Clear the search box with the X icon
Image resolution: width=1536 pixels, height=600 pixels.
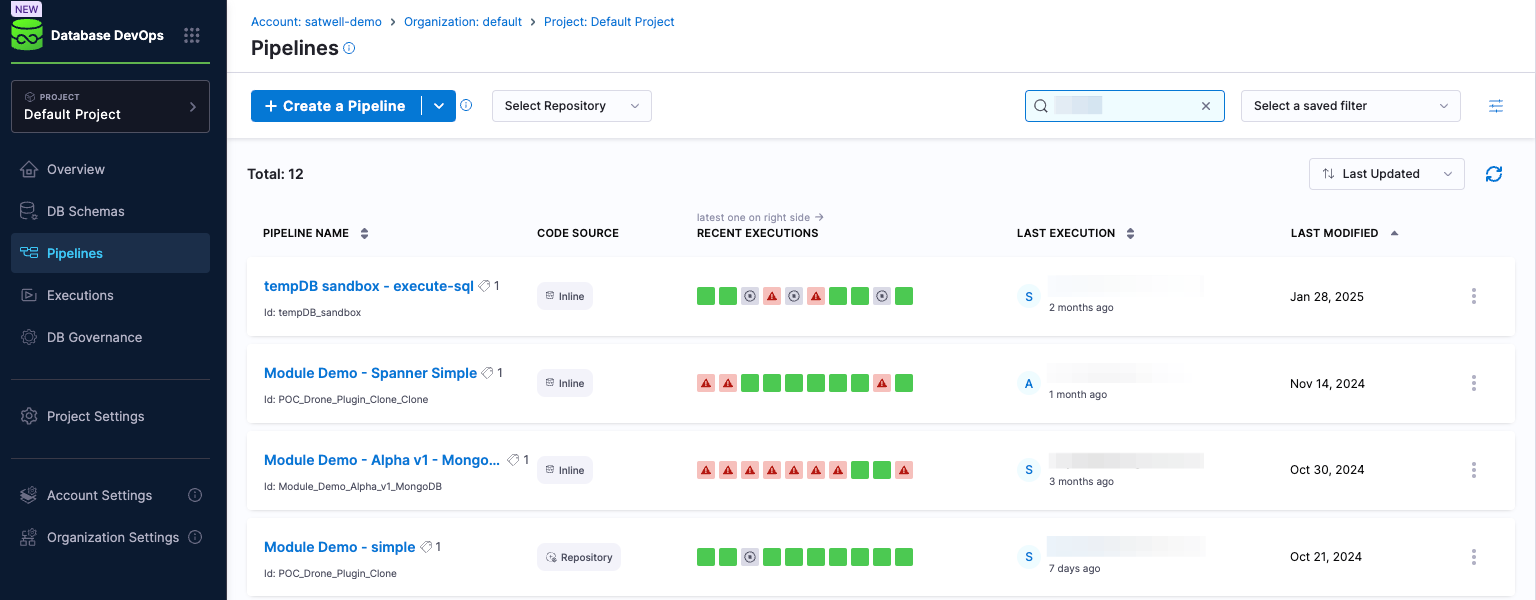click(1206, 105)
